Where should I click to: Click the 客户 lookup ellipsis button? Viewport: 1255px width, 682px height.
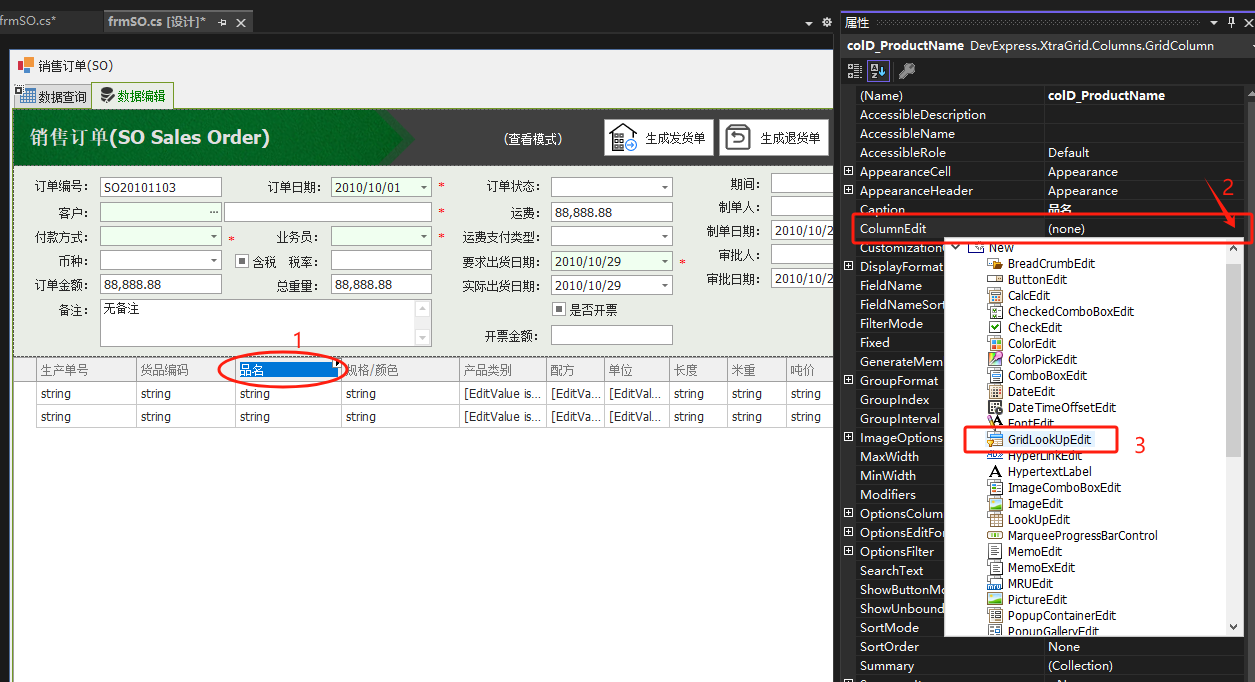pyautogui.click(x=214, y=212)
